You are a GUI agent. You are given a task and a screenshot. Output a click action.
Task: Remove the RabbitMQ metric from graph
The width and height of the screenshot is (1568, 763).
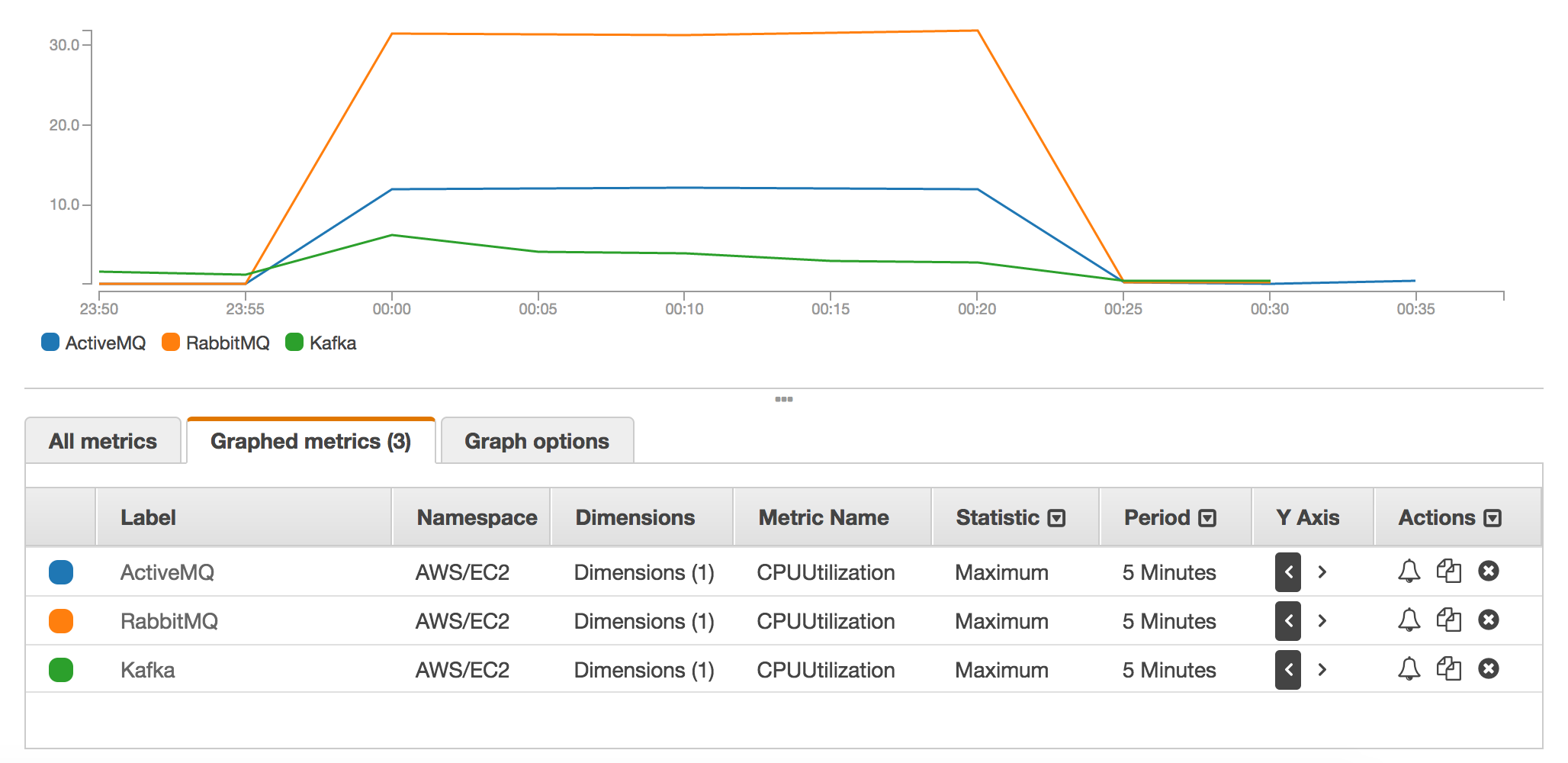[1488, 620]
